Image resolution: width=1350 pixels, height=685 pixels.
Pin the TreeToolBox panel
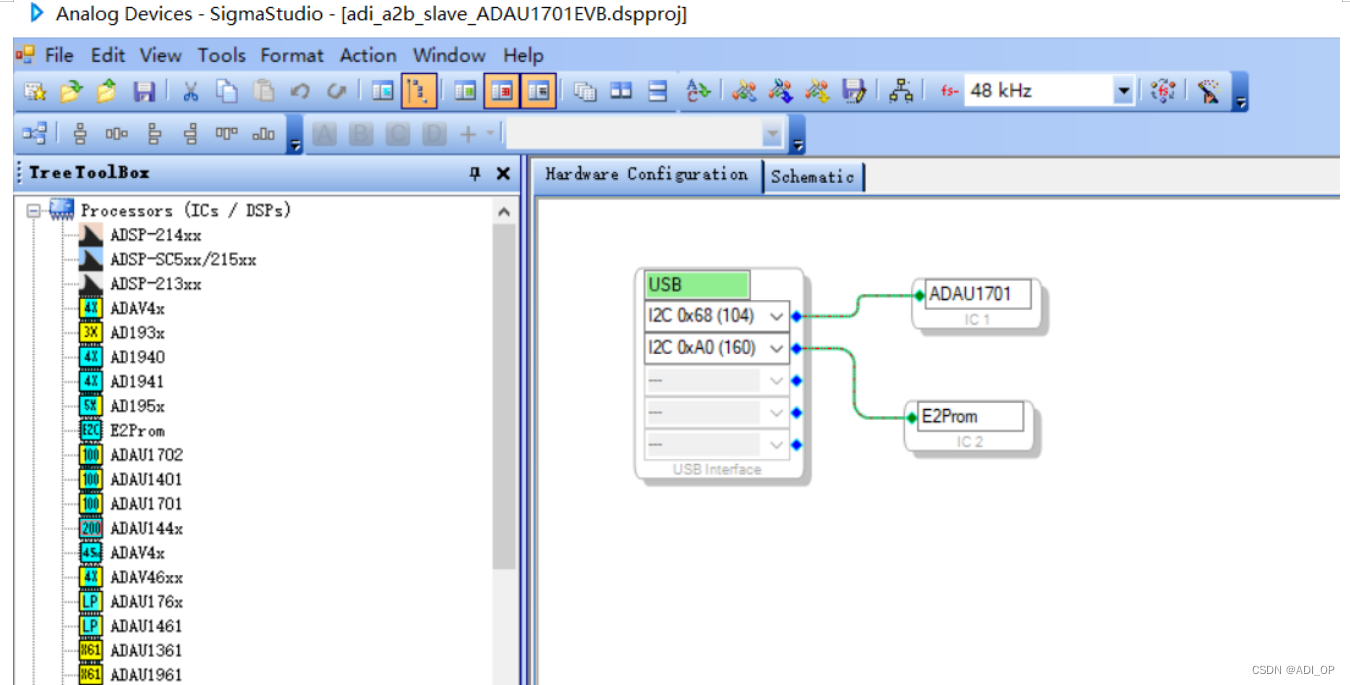pos(475,173)
